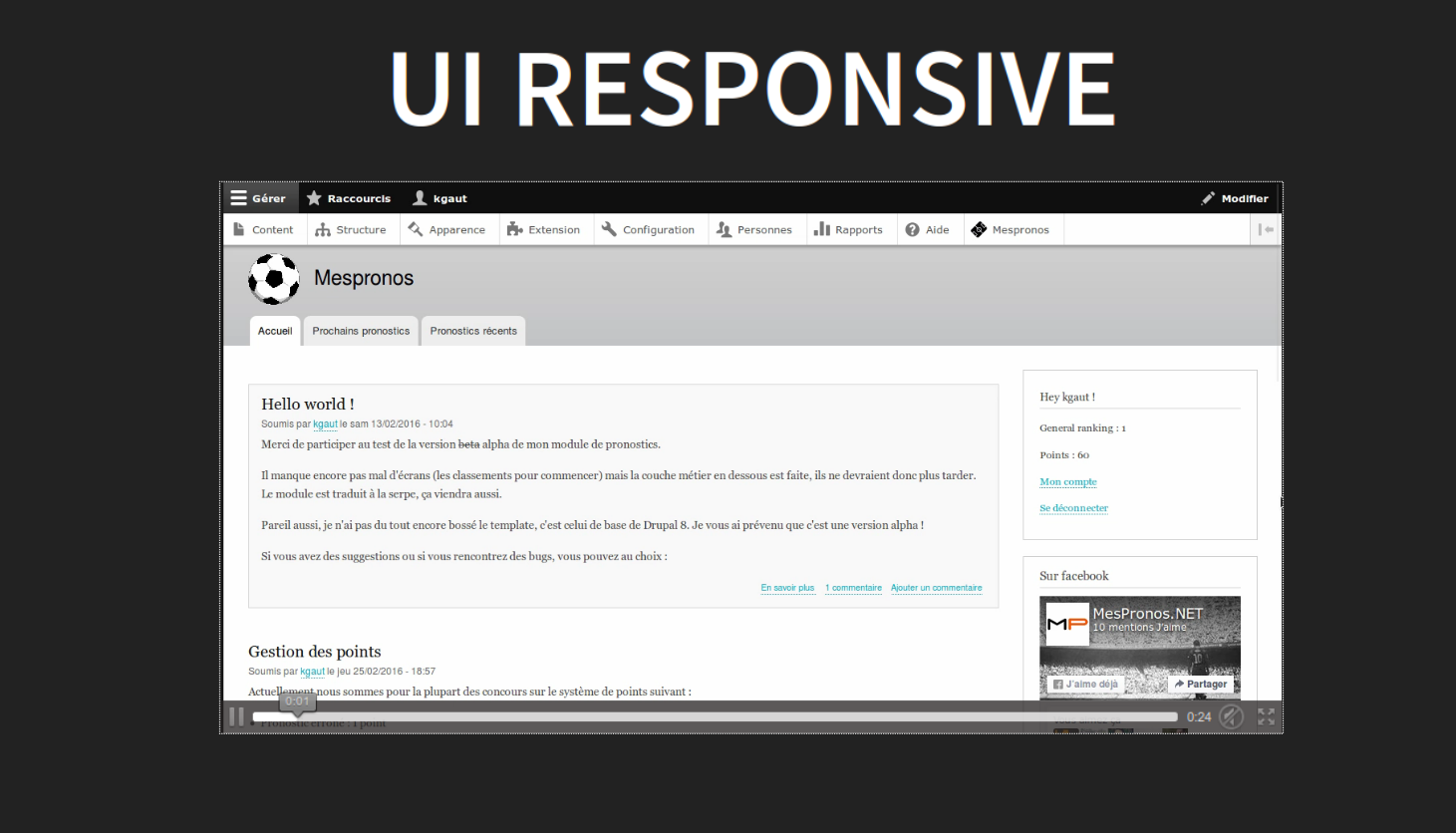Open the Apparence settings
Screen dimensions: 1456x833
click(x=446, y=230)
